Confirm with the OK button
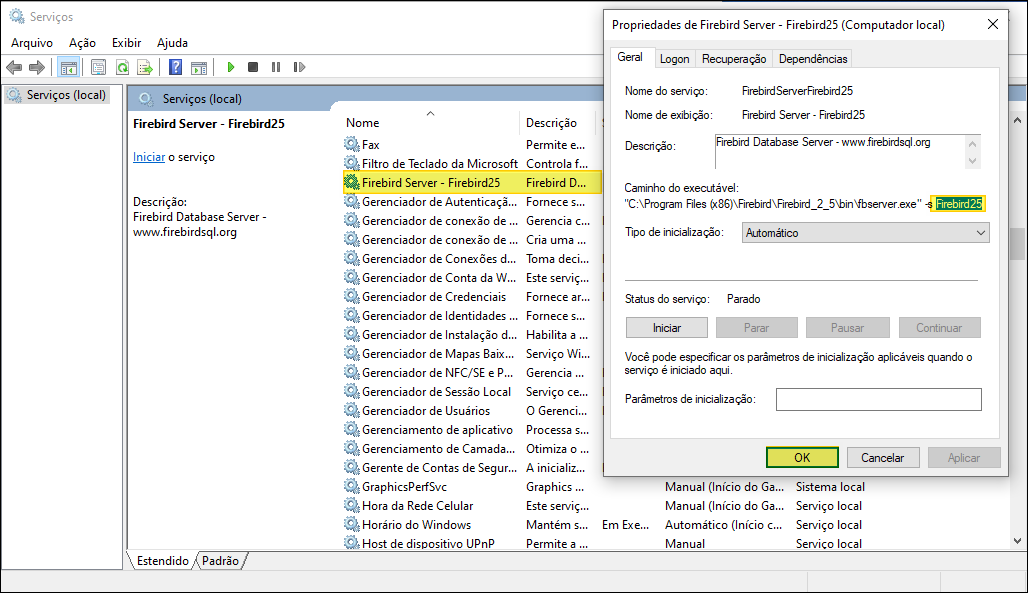The height and width of the screenshot is (593, 1028). pyautogui.click(x=802, y=457)
